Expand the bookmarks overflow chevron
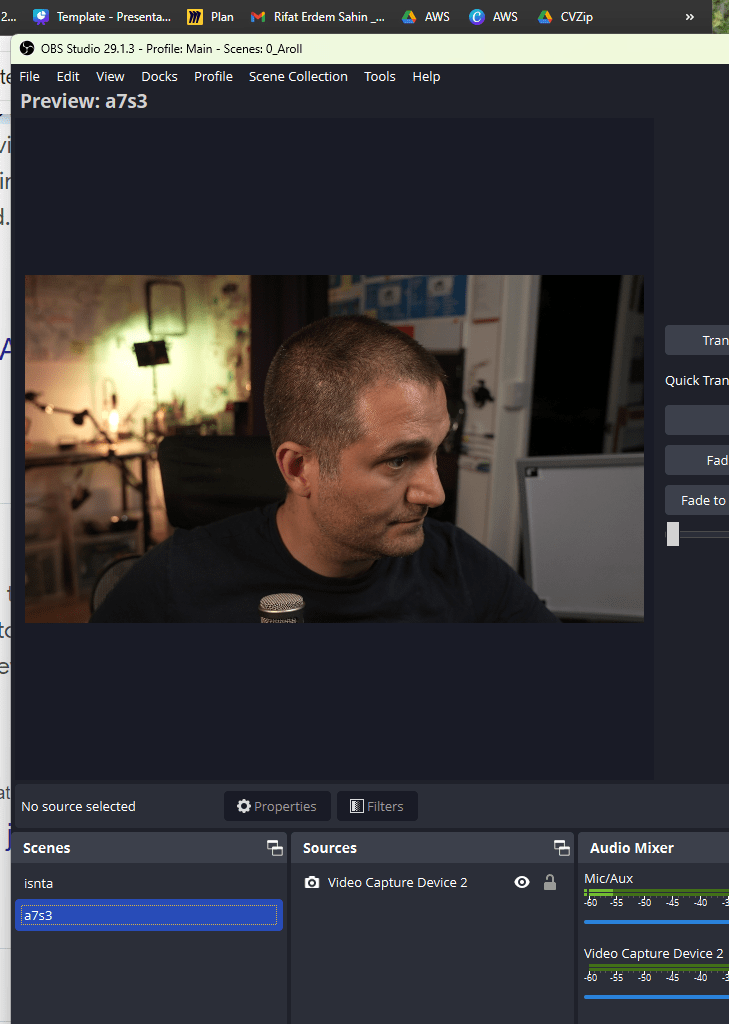The width and height of the screenshot is (729, 1024). click(x=690, y=17)
